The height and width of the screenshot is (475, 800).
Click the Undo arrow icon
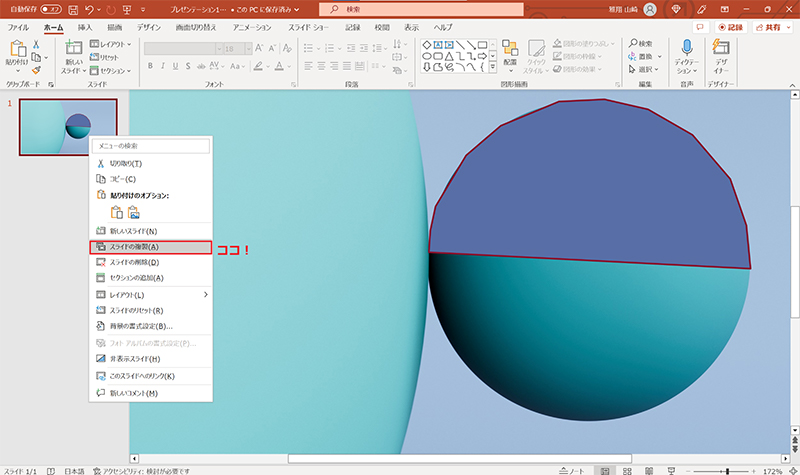click(x=89, y=9)
